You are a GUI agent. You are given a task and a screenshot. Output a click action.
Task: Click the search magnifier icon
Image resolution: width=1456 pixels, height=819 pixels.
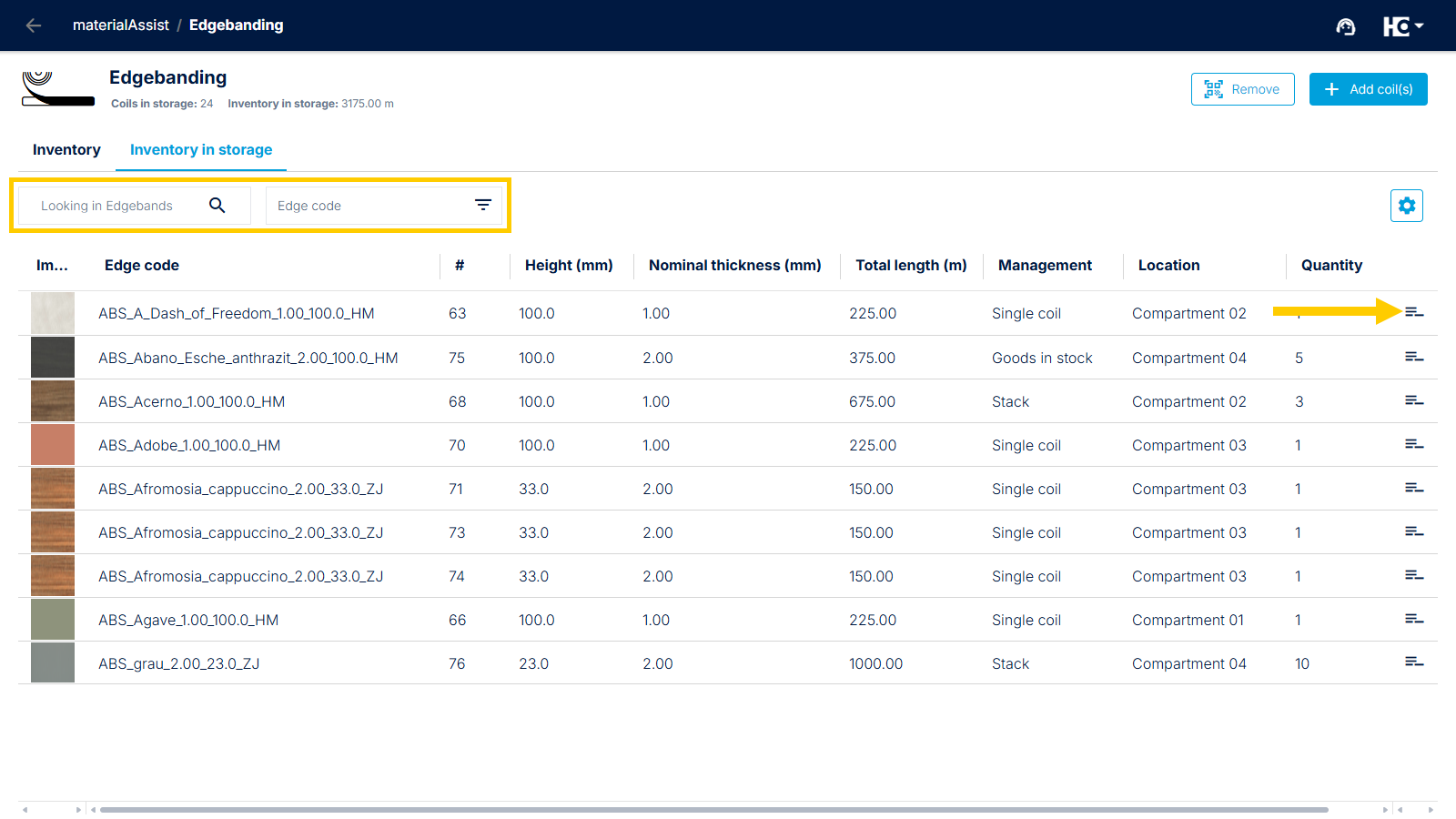217,206
